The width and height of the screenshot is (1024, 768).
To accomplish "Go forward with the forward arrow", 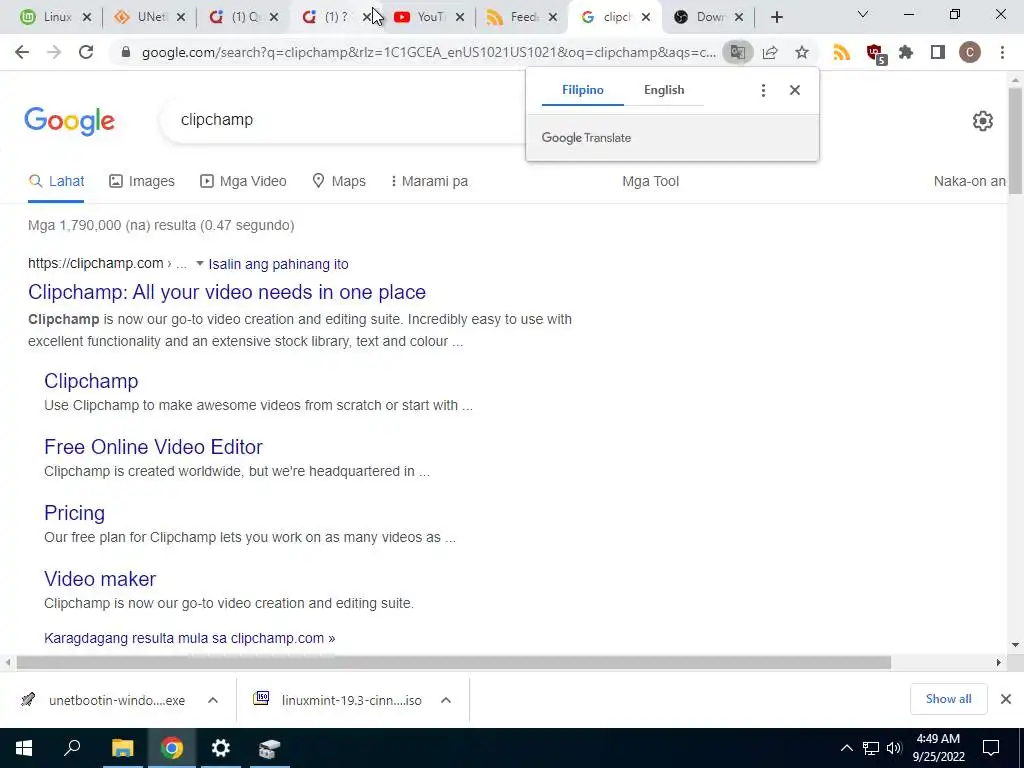I will click(x=54, y=52).
